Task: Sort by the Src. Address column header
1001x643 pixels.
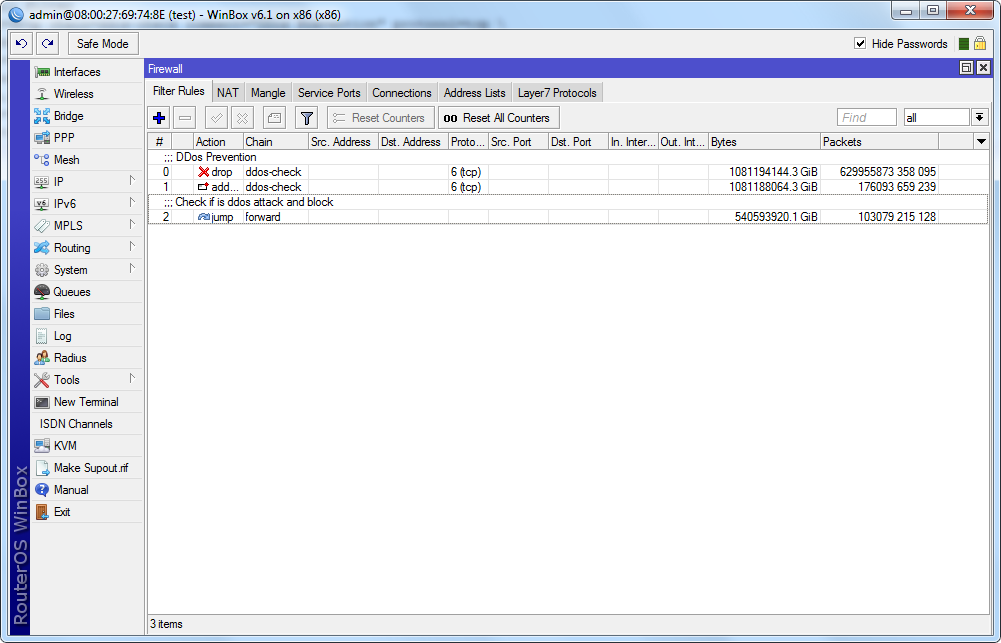Action: point(343,142)
